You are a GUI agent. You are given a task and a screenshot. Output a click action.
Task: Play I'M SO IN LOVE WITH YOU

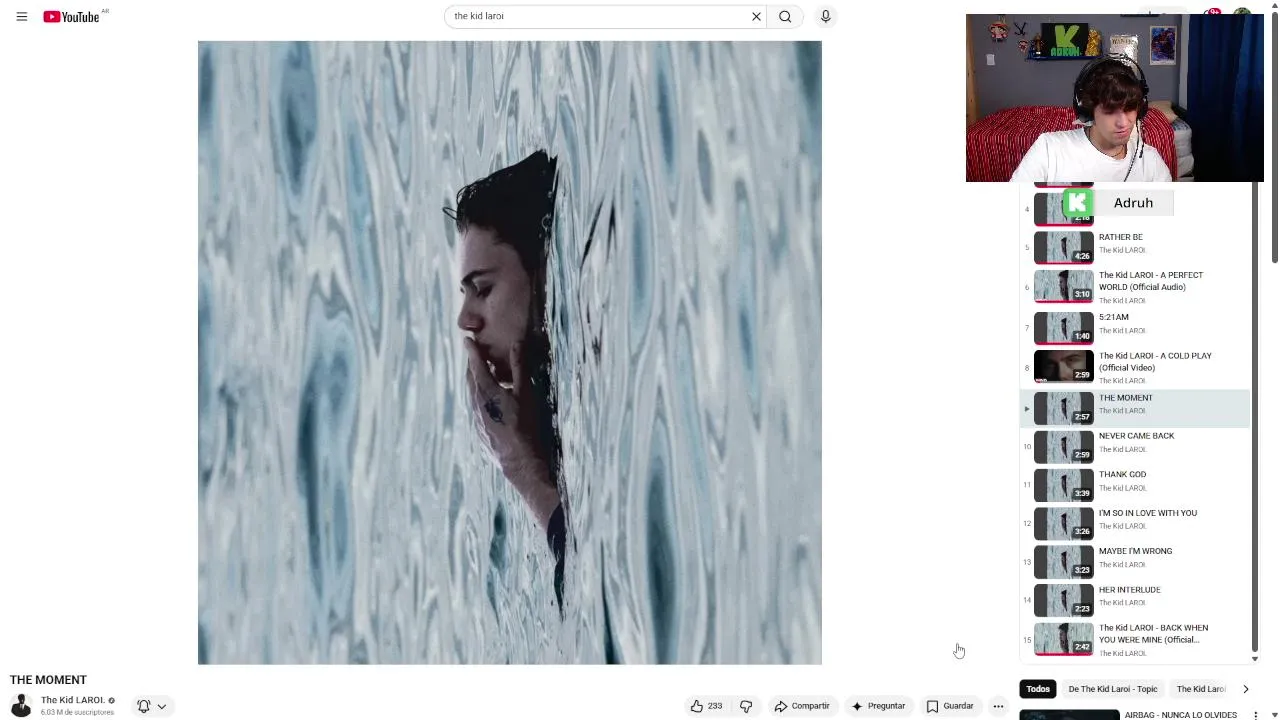click(x=1135, y=523)
